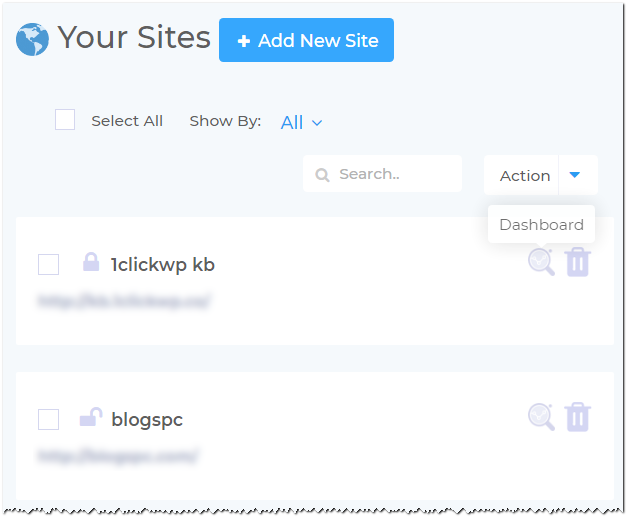Delete blogspc using the trash icon

pyautogui.click(x=578, y=417)
